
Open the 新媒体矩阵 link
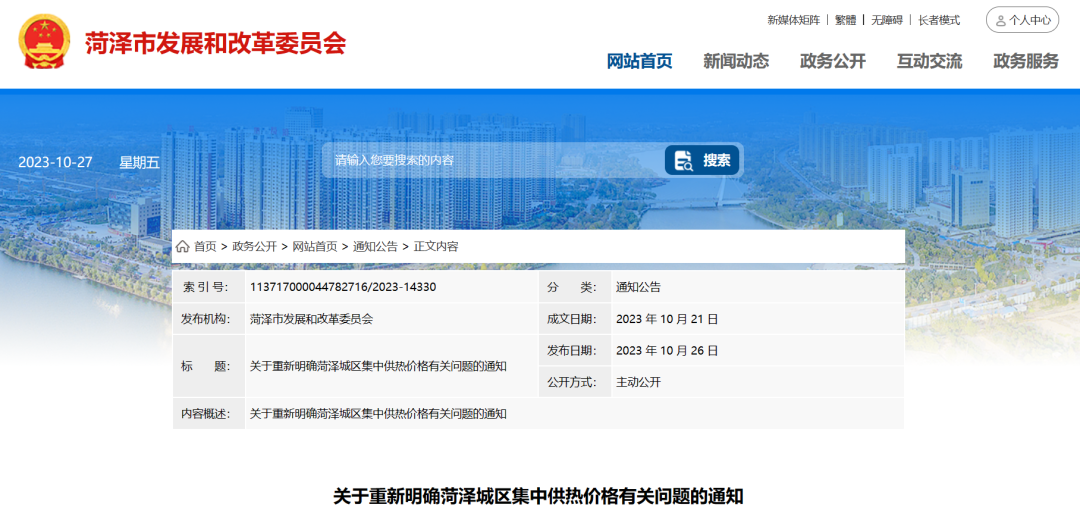click(x=793, y=20)
